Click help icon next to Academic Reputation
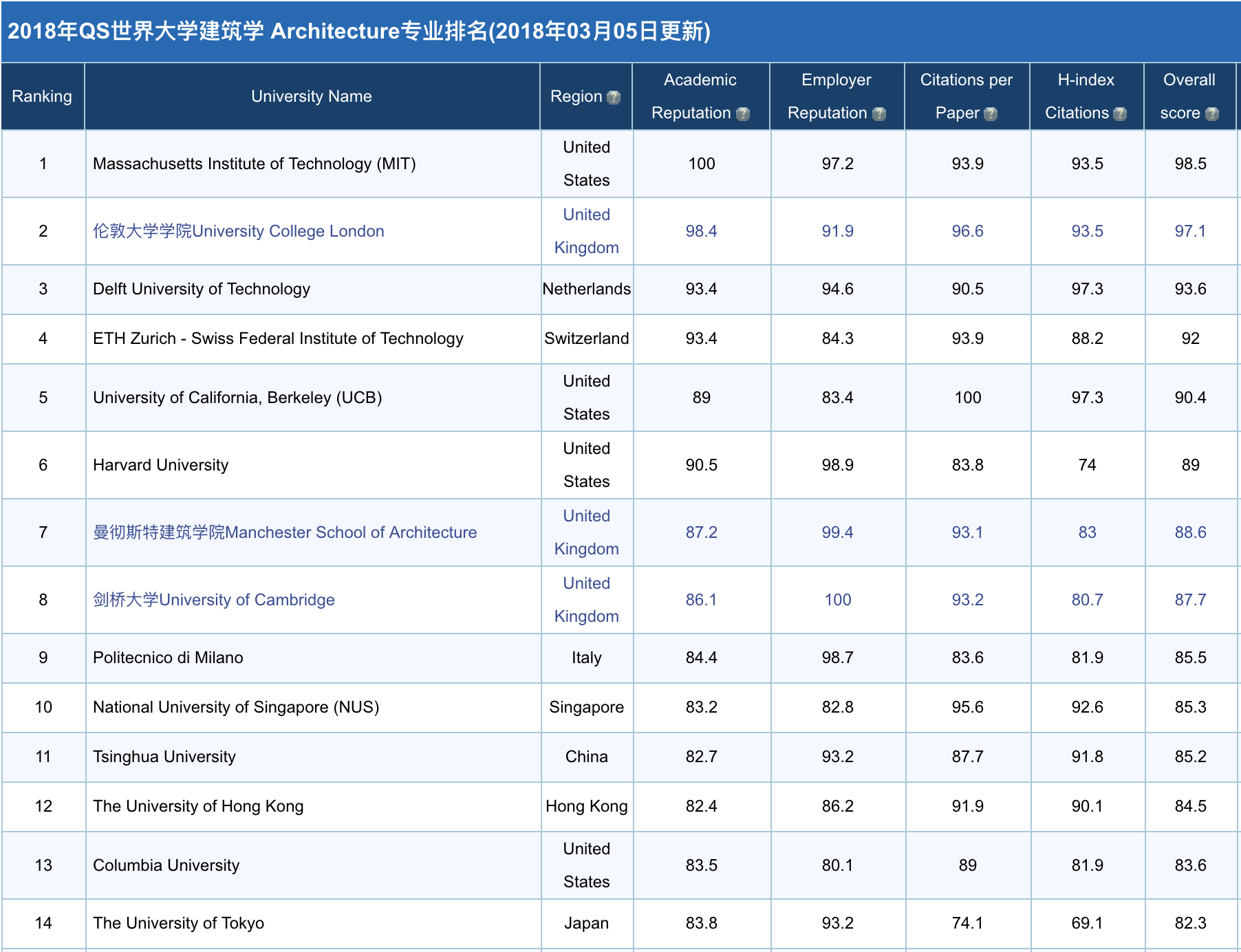Screen dimensions: 1241x952 743,114
